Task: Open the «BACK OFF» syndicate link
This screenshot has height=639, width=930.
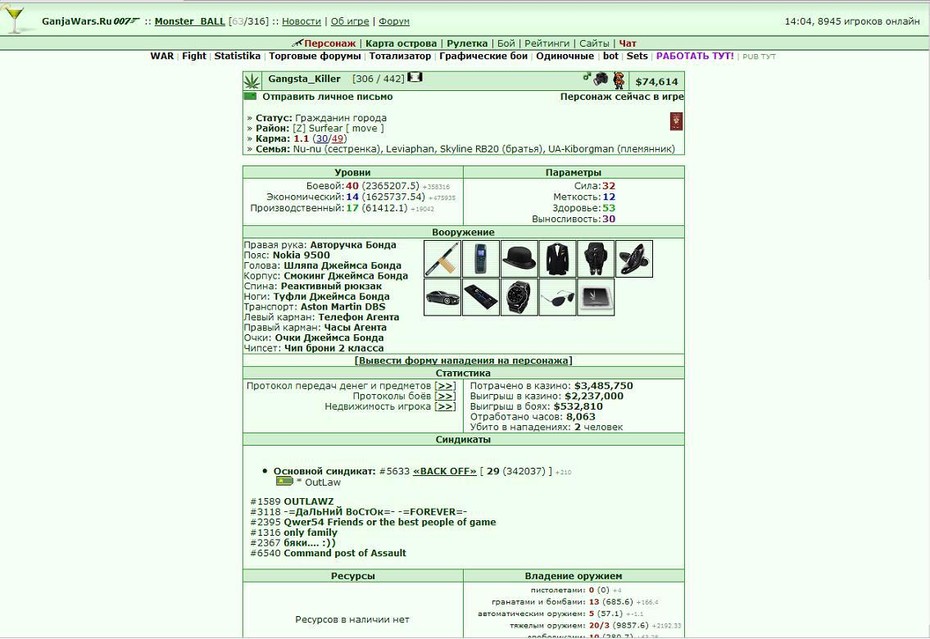Action: (444, 471)
